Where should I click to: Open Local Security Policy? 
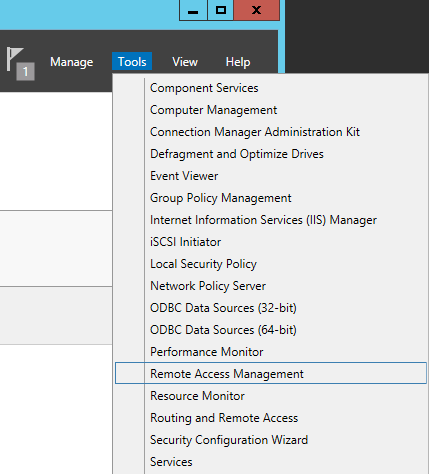pyautogui.click(x=203, y=264)
